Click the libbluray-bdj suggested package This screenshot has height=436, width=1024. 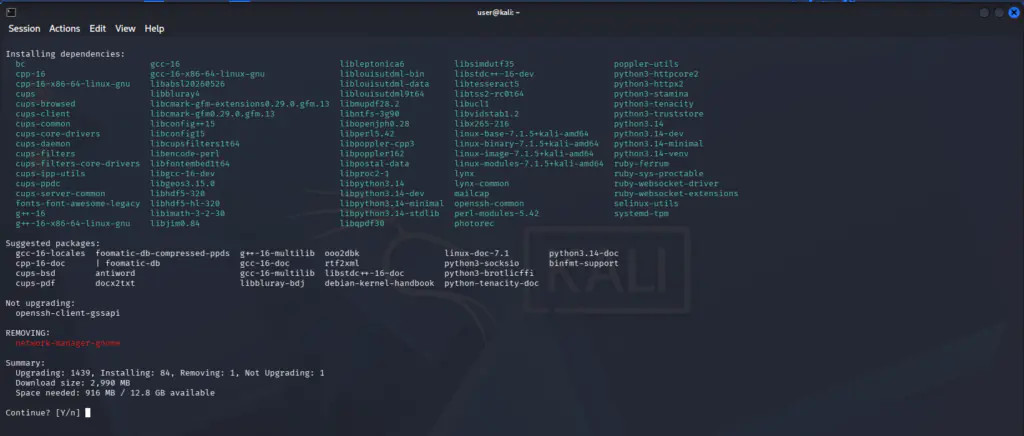coord(272,283)
